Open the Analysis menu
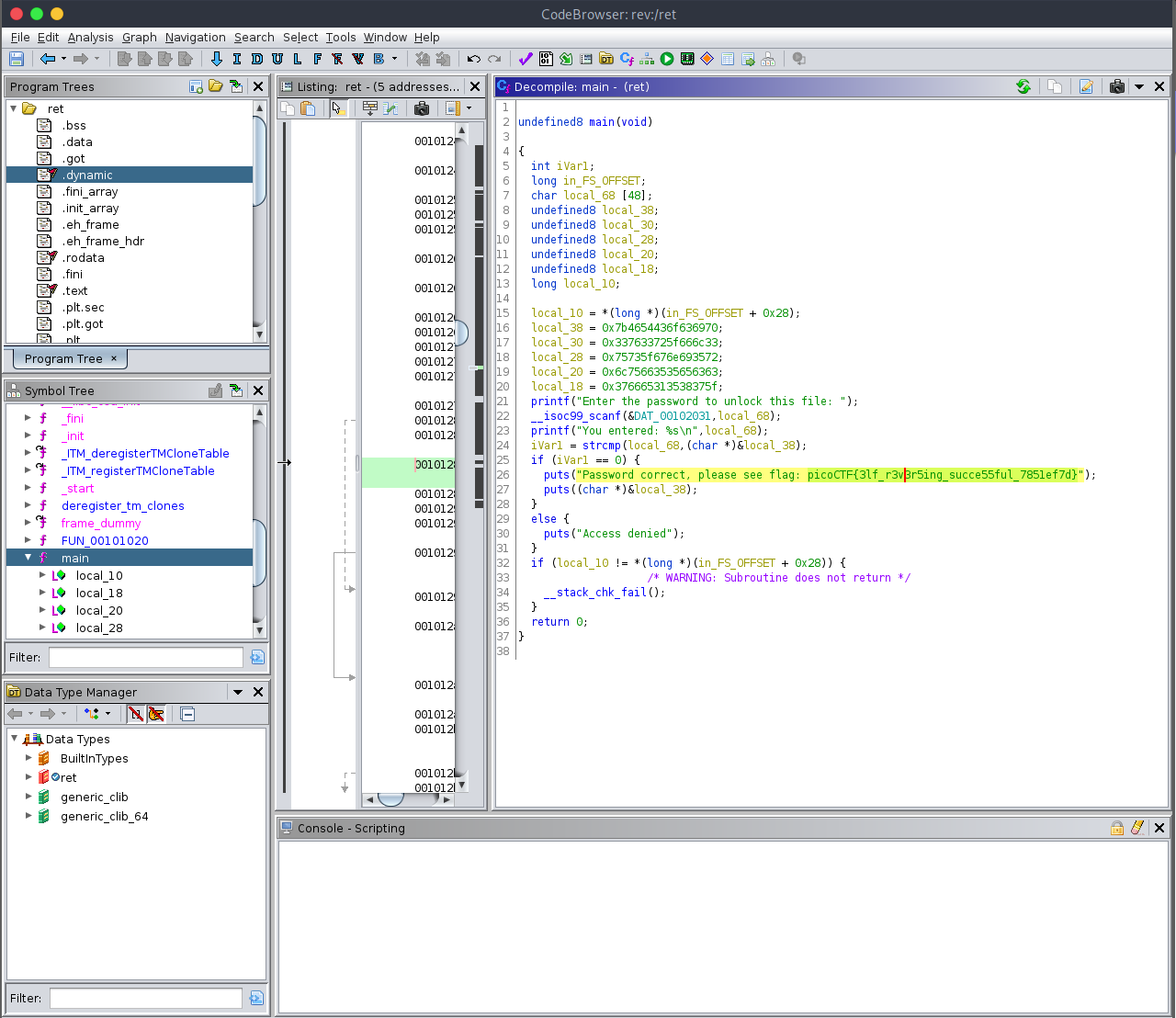 pos(90,37)
